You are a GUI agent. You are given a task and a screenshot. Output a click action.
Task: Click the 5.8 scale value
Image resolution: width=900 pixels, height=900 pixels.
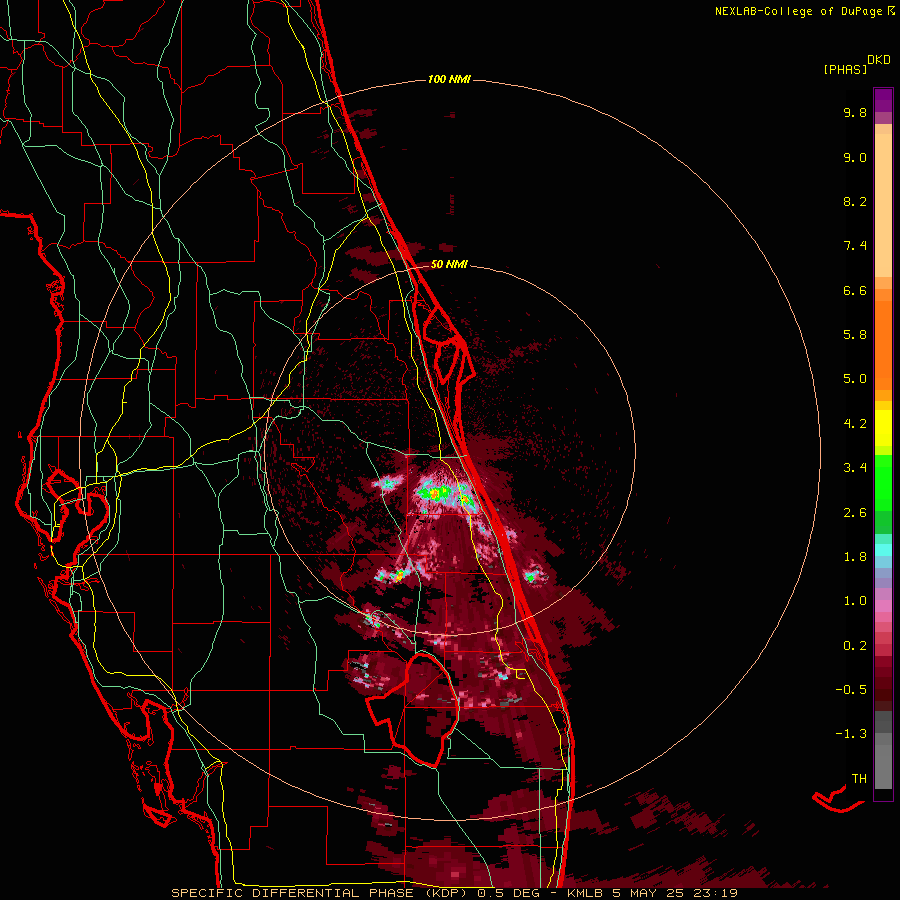click(855, 335)
